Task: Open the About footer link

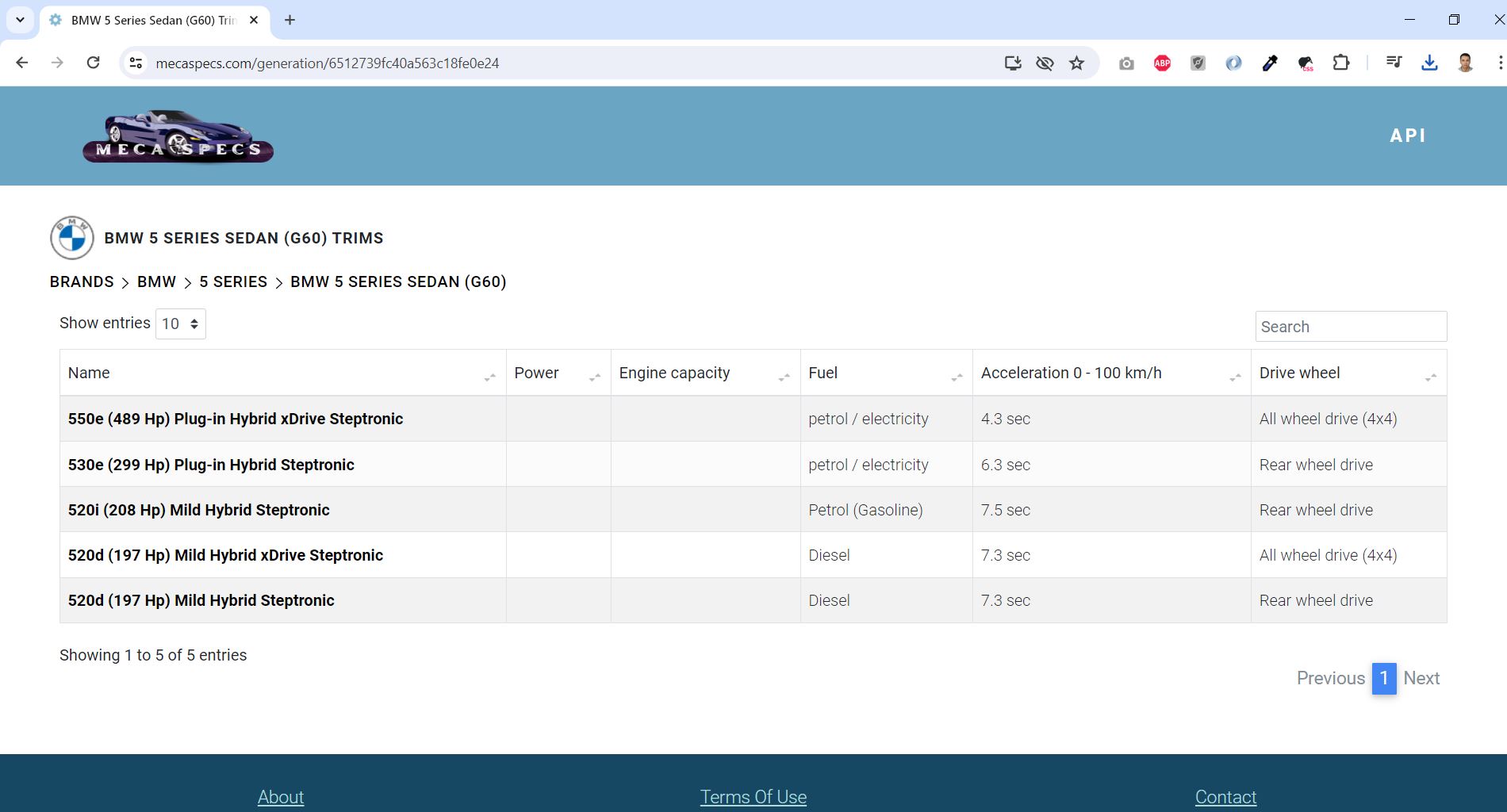Action: (281, 797)
